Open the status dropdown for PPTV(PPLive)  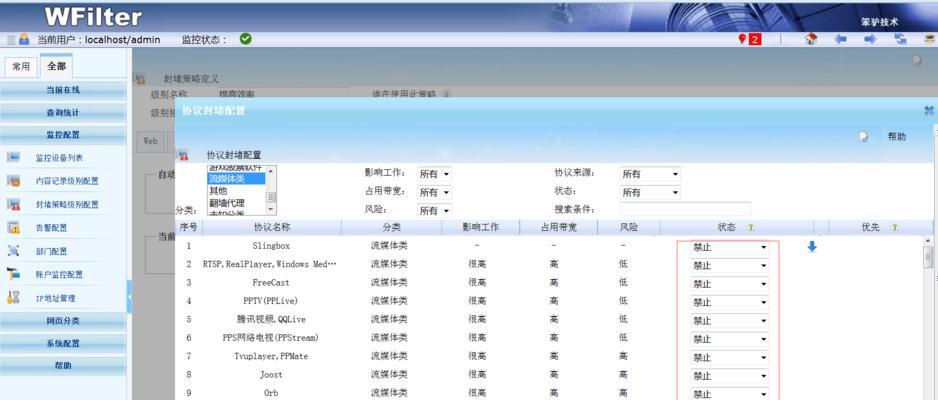[730, 303]
